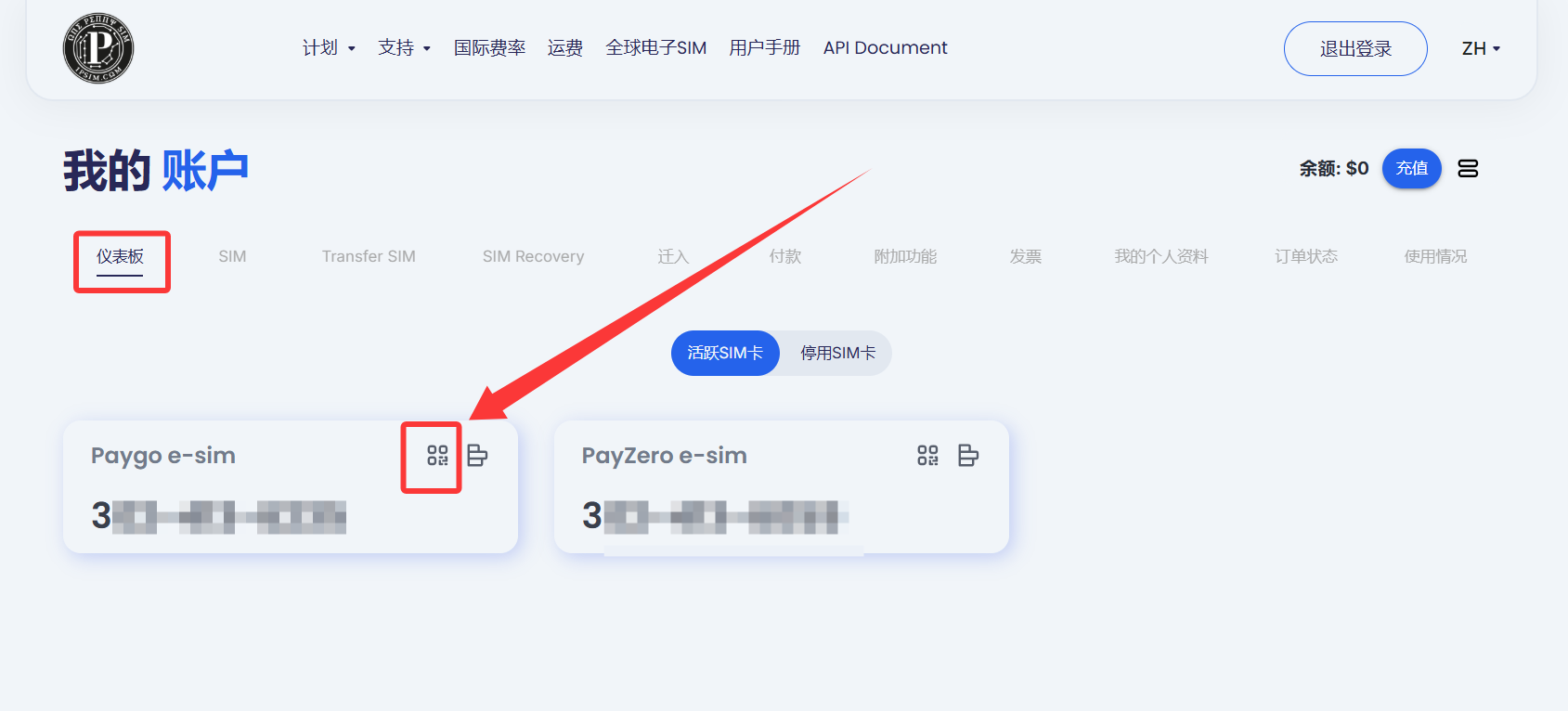Switch to the SIM tab
The image size is (1568, 711).
(232, 256)
